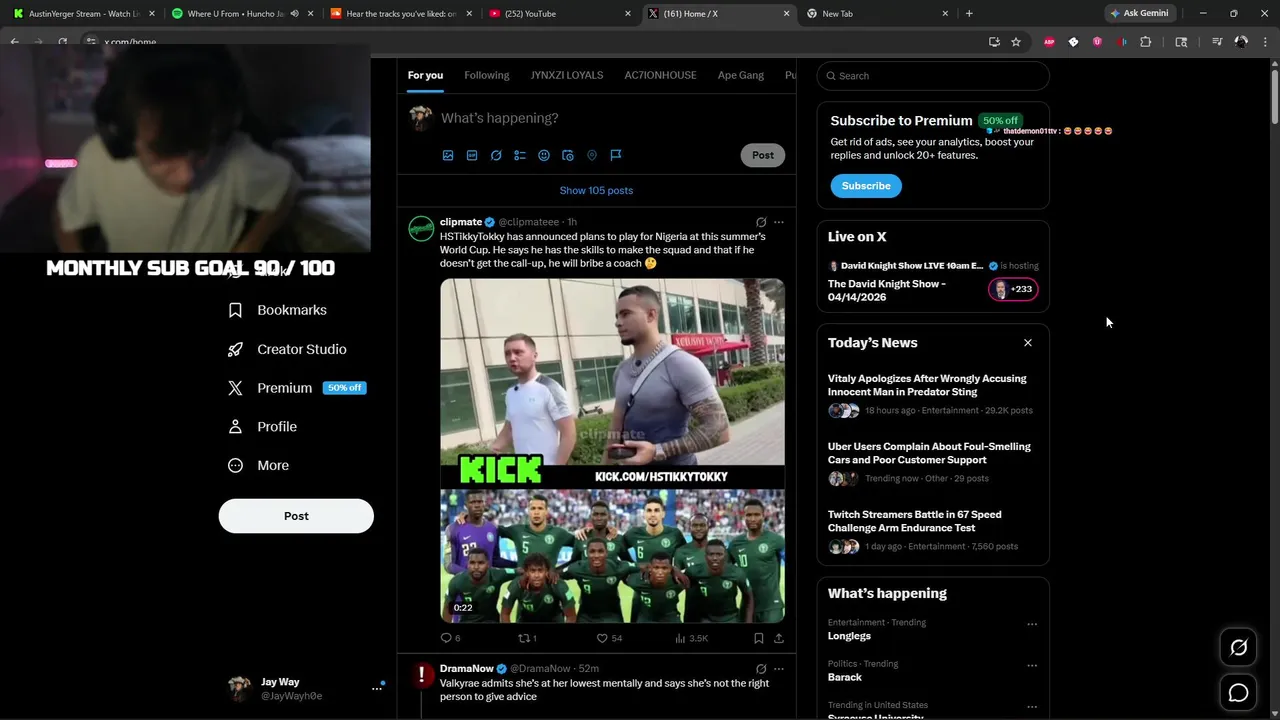Open Grok floating button
This screenshot has width=1280, height=720.
click(1238, 648)
